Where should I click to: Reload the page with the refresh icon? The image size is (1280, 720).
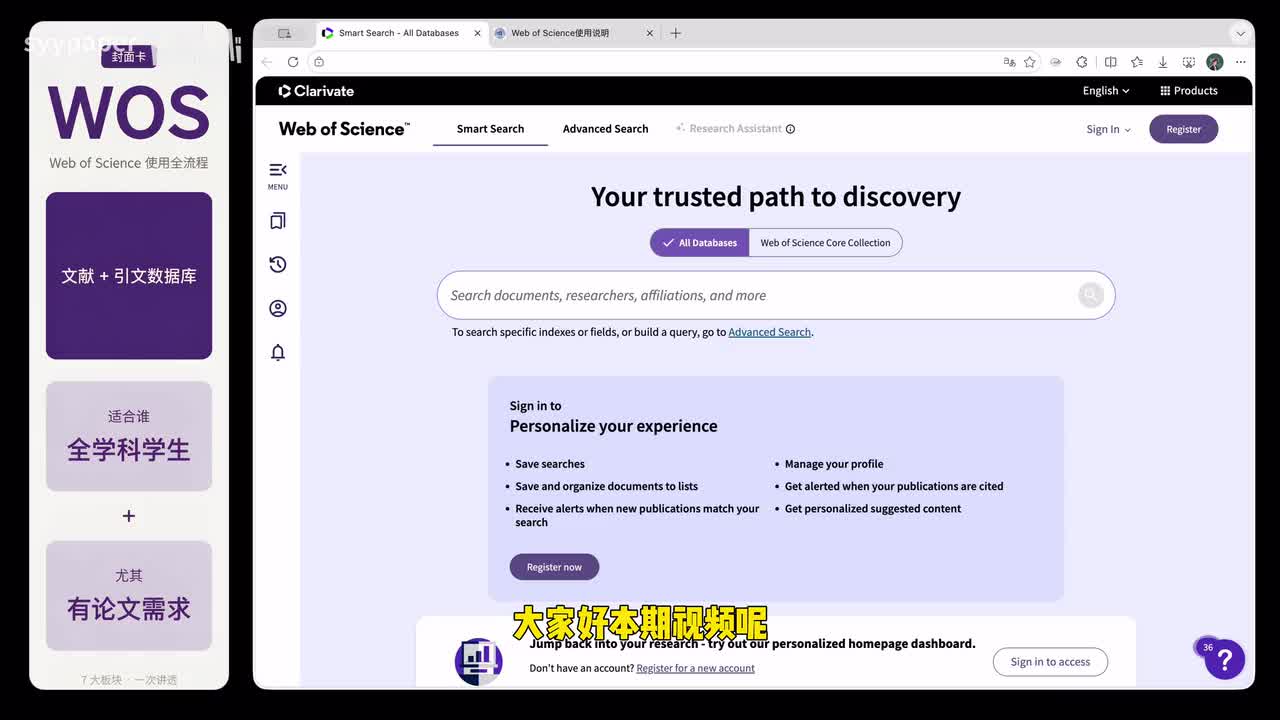[x=293, y=62]
